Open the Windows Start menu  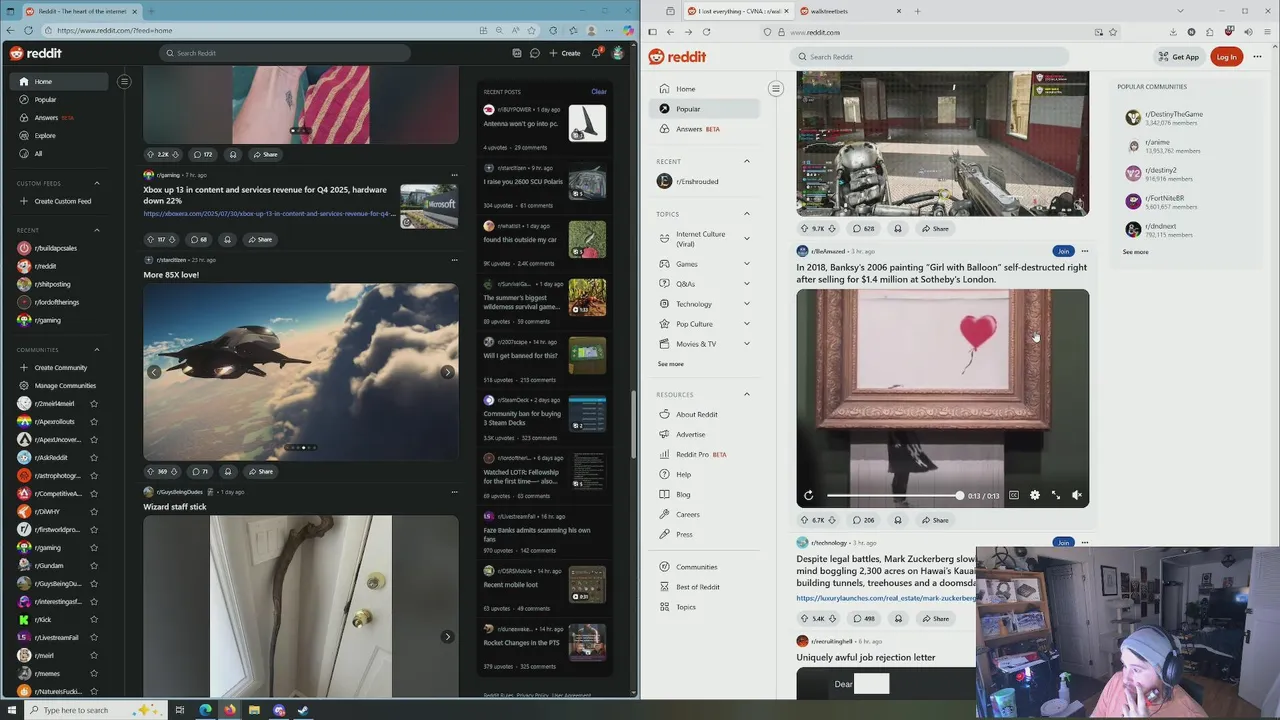(11, 710)
